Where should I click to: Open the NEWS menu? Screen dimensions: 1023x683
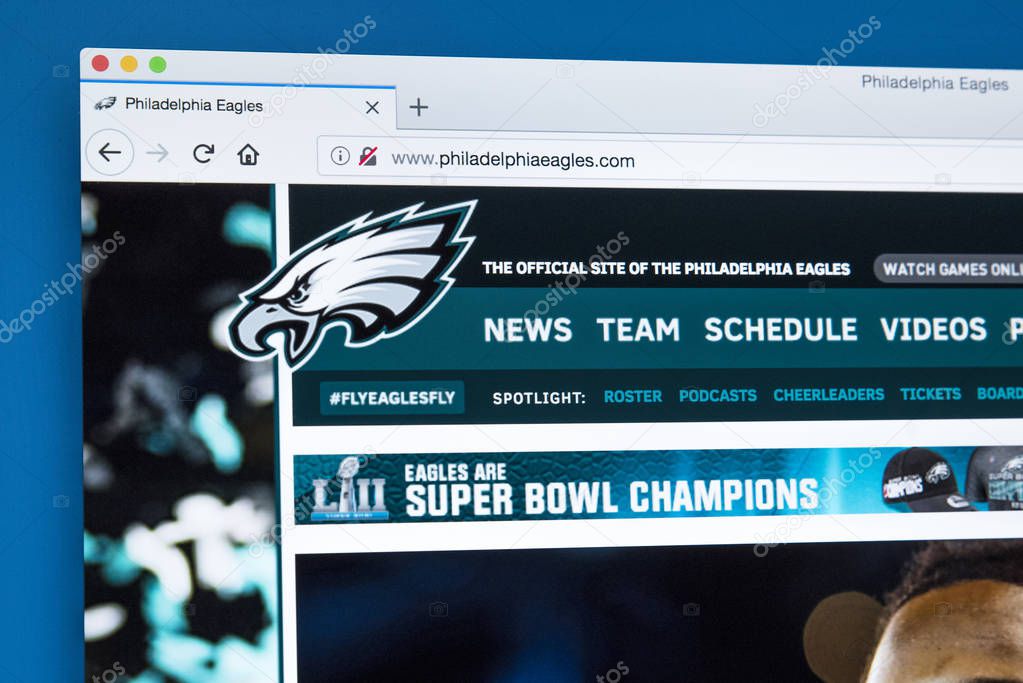pos(528,329)
